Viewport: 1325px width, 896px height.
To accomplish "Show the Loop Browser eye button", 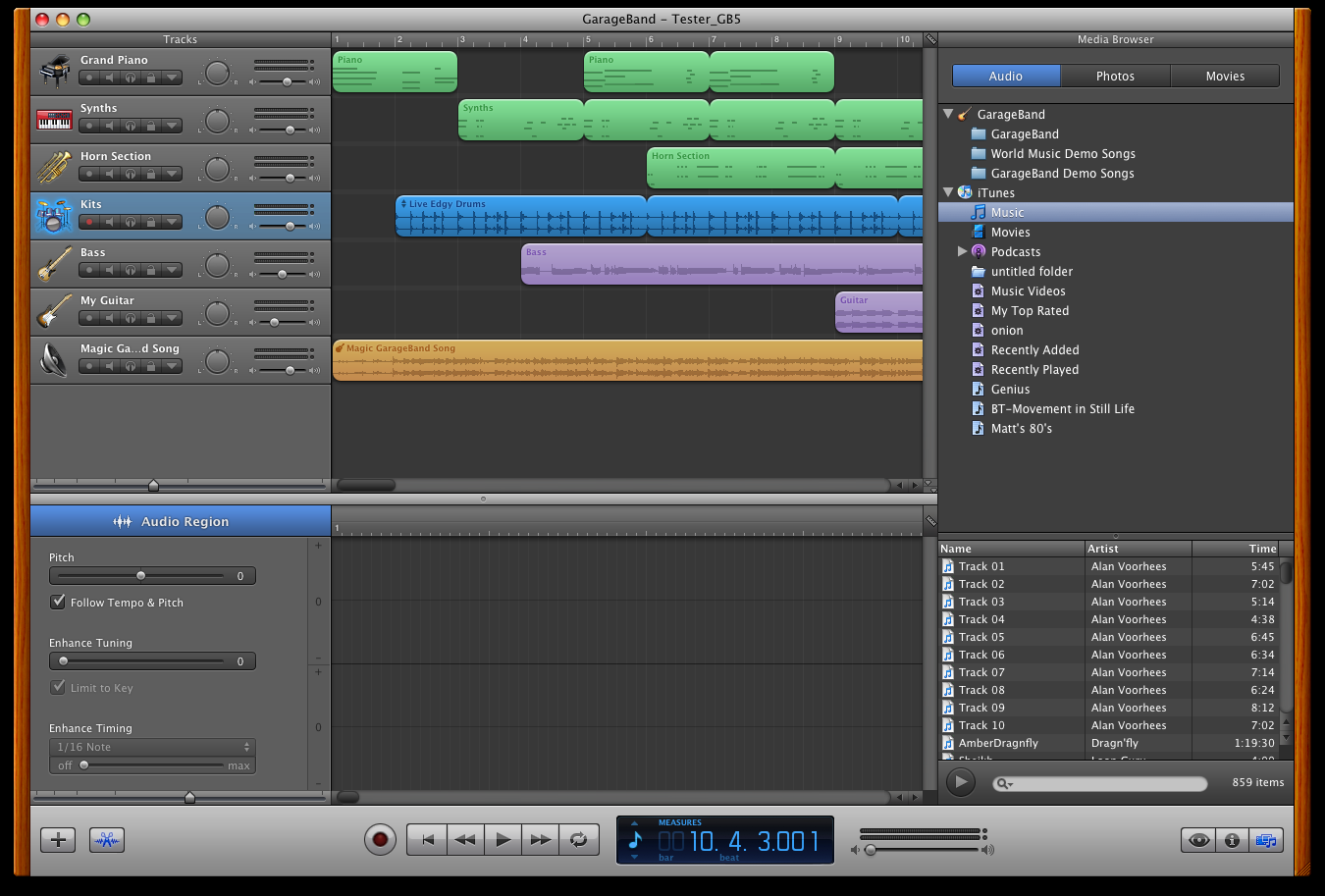I will point(1197,840).
